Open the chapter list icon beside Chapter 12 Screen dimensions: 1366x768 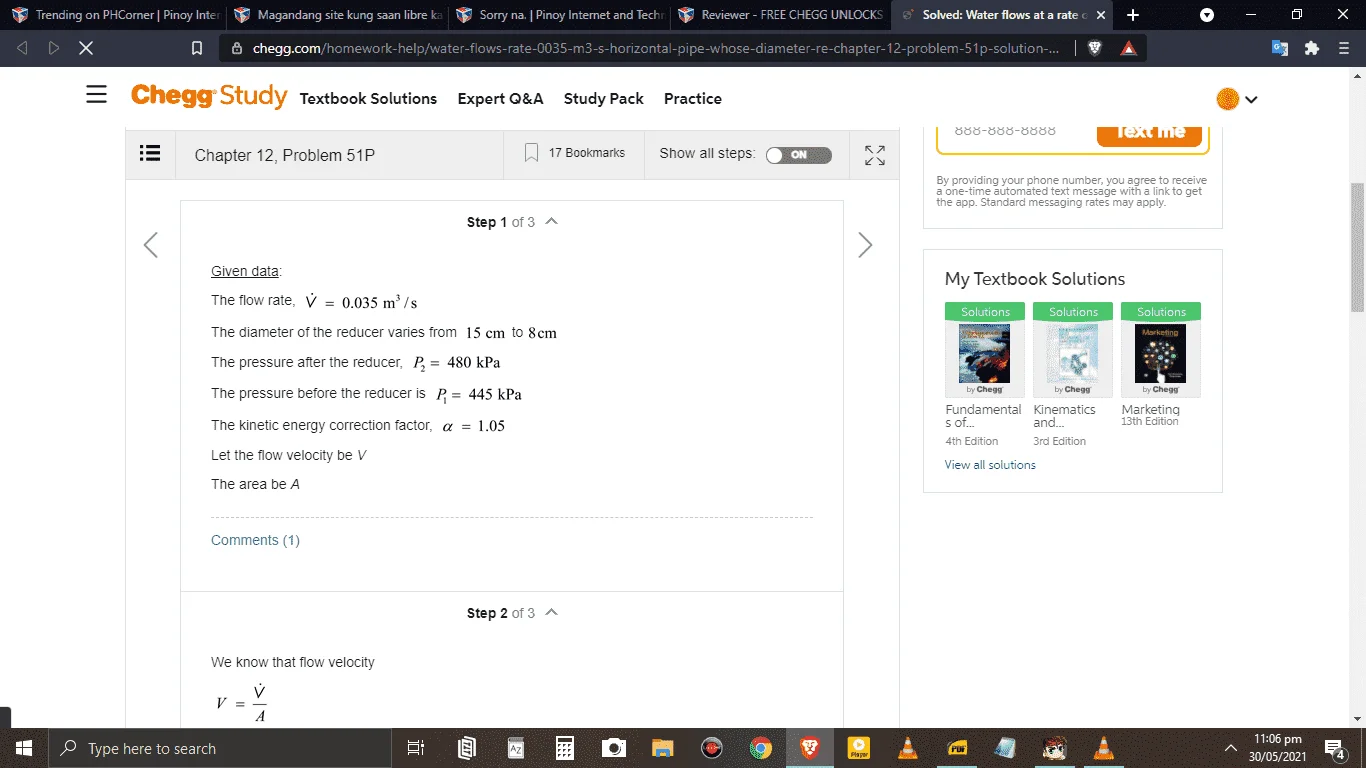click(150, 153)
